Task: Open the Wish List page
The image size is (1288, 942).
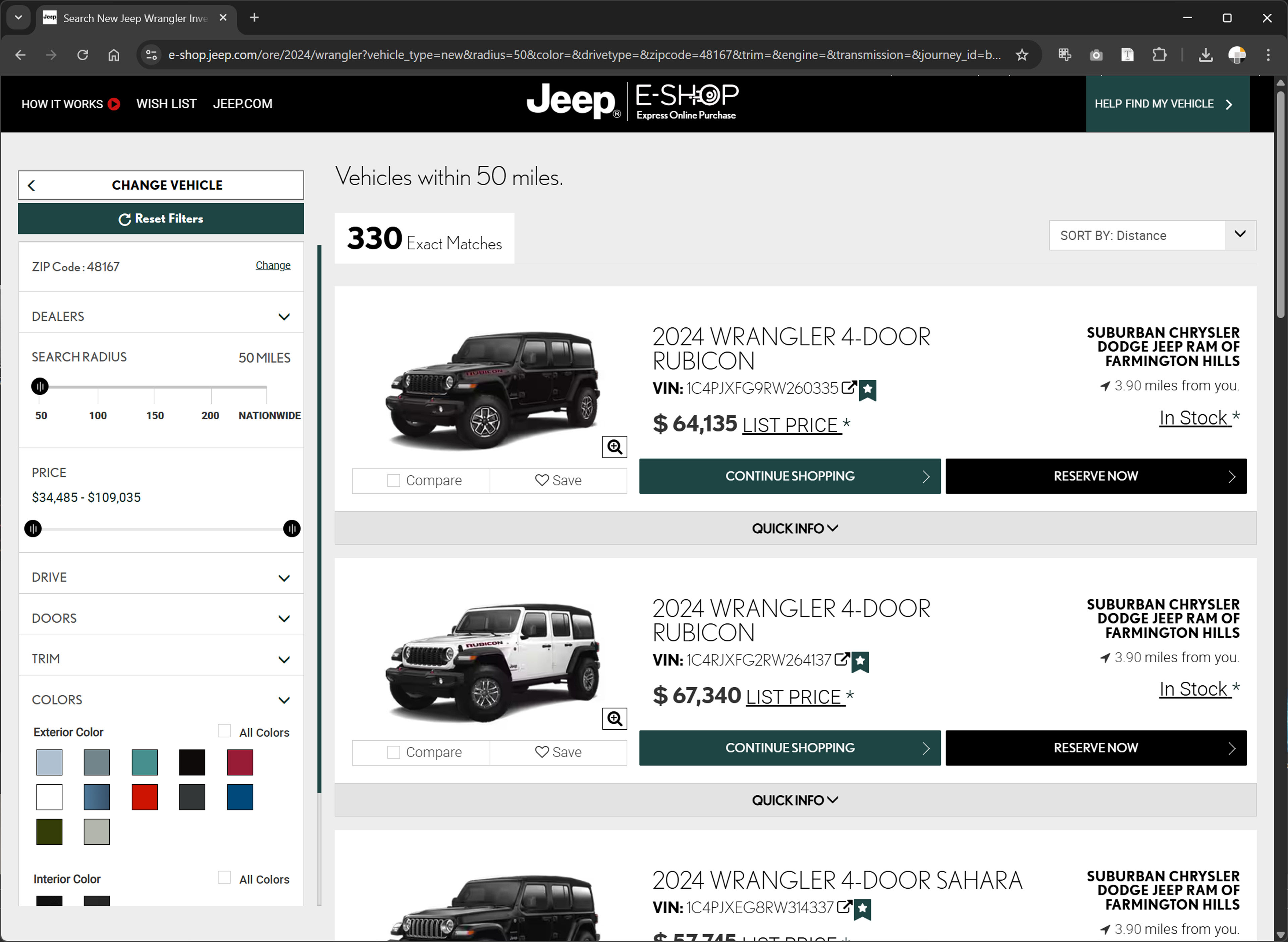Action: 166,104
